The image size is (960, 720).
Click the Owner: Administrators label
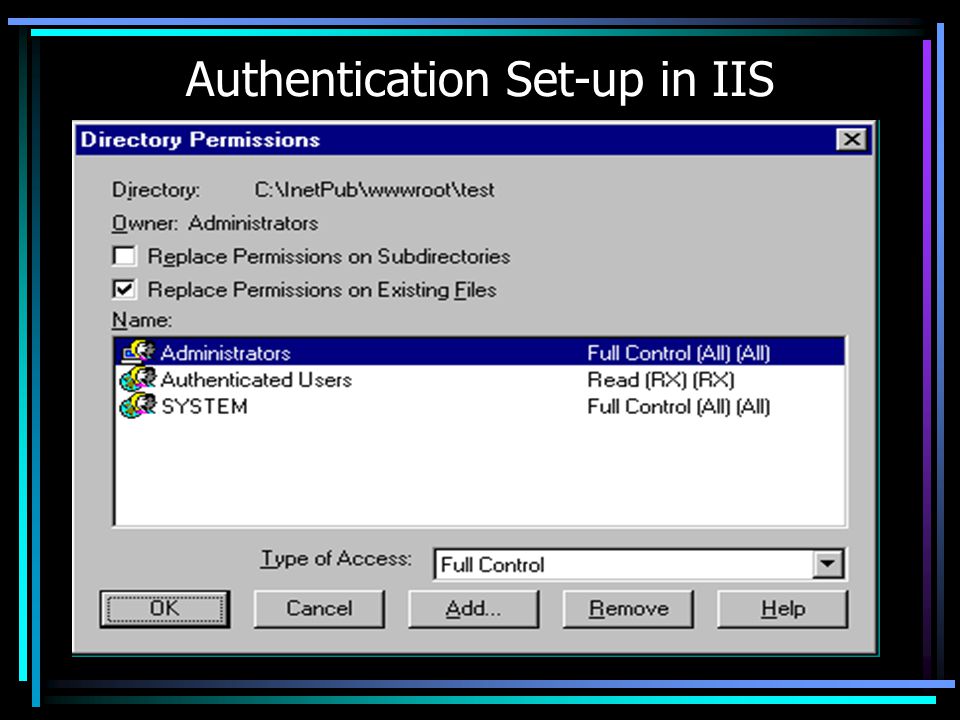[215, 223]
